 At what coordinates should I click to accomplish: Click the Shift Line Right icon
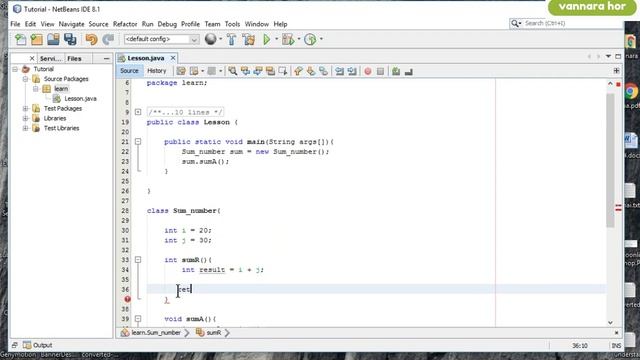pos(352,71)
